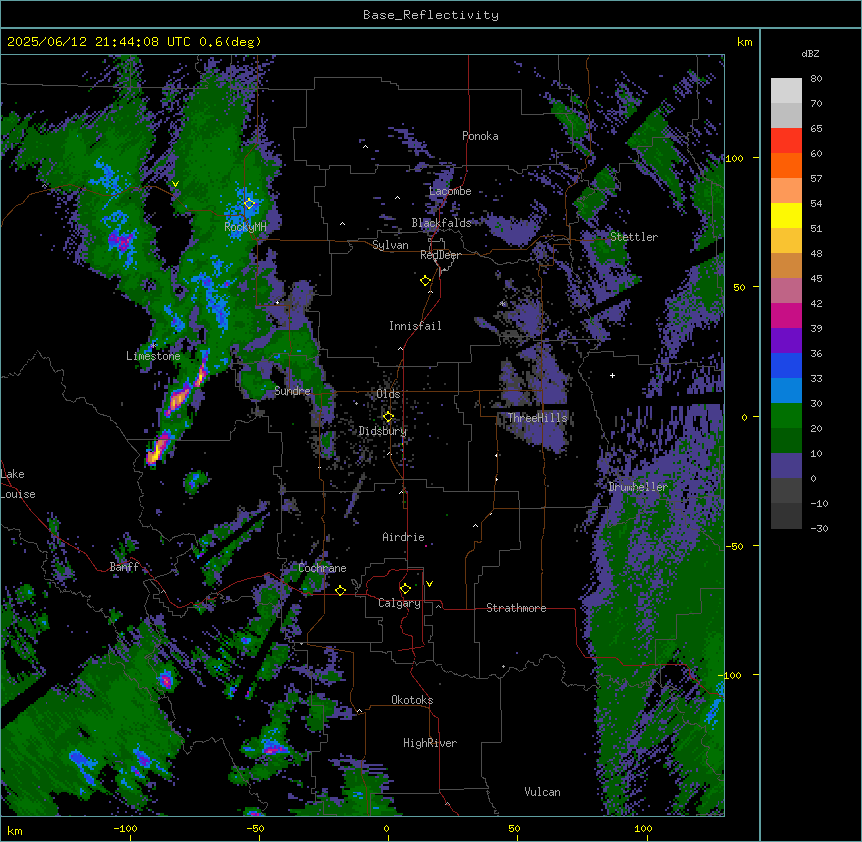Click the yellow v marker northwest of RockyMH
Screen dimensions: 862x842
pos(175,184)
